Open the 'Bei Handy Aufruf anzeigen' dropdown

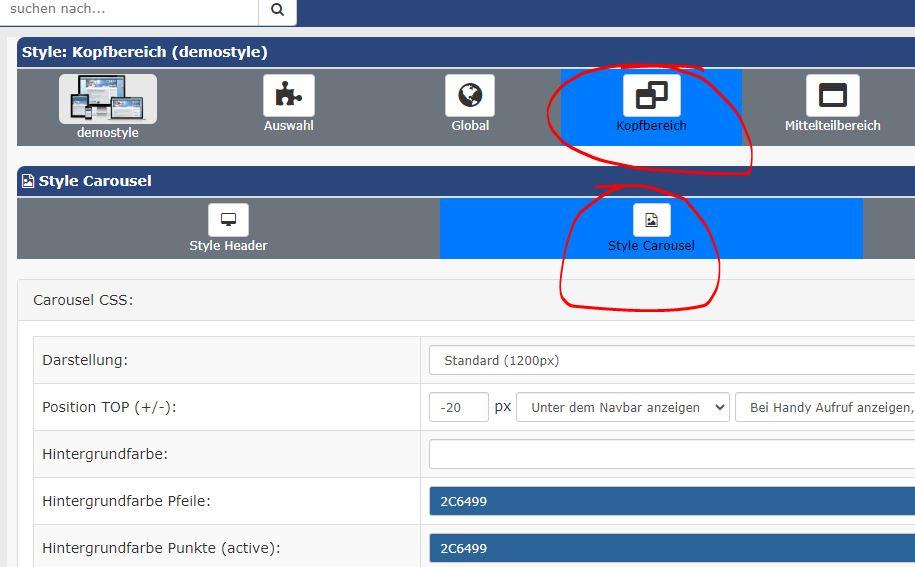pos(825,407)
